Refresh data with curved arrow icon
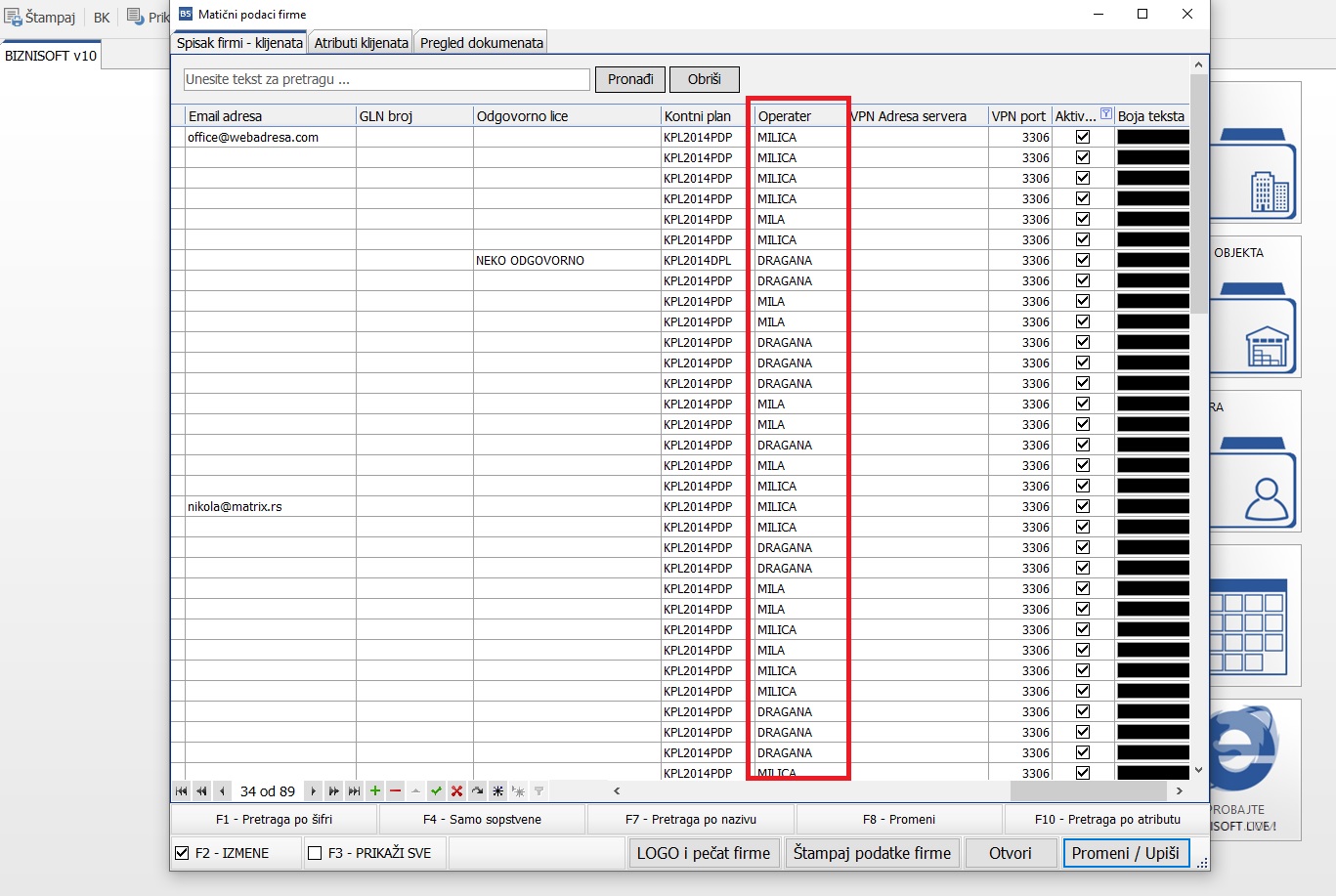This screenshot has width=1336, height=896. click(x=477, y=791)
